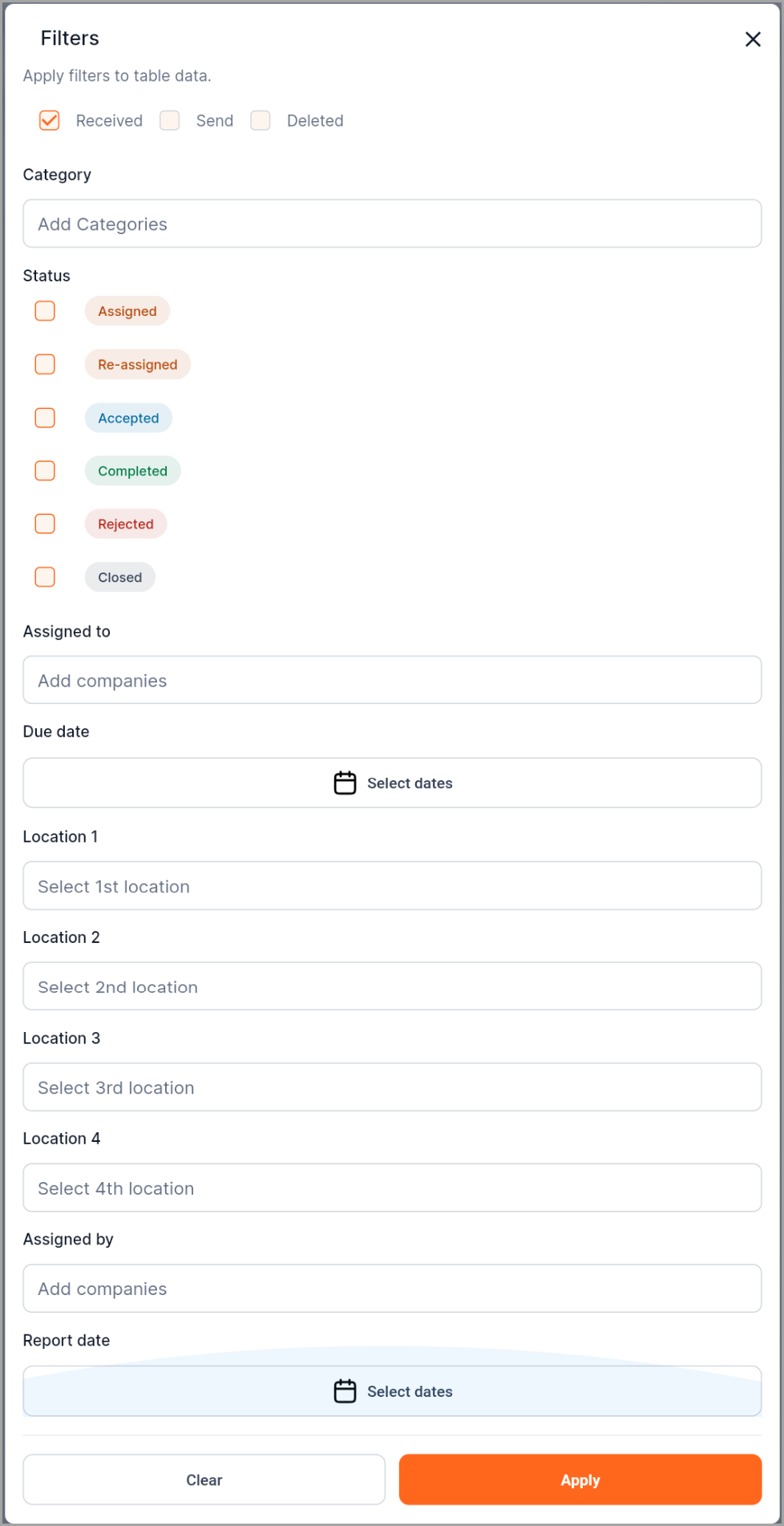Expand Select 4th location dropdown
The height and width of the screenshot is (1526, 784).
392,1188
